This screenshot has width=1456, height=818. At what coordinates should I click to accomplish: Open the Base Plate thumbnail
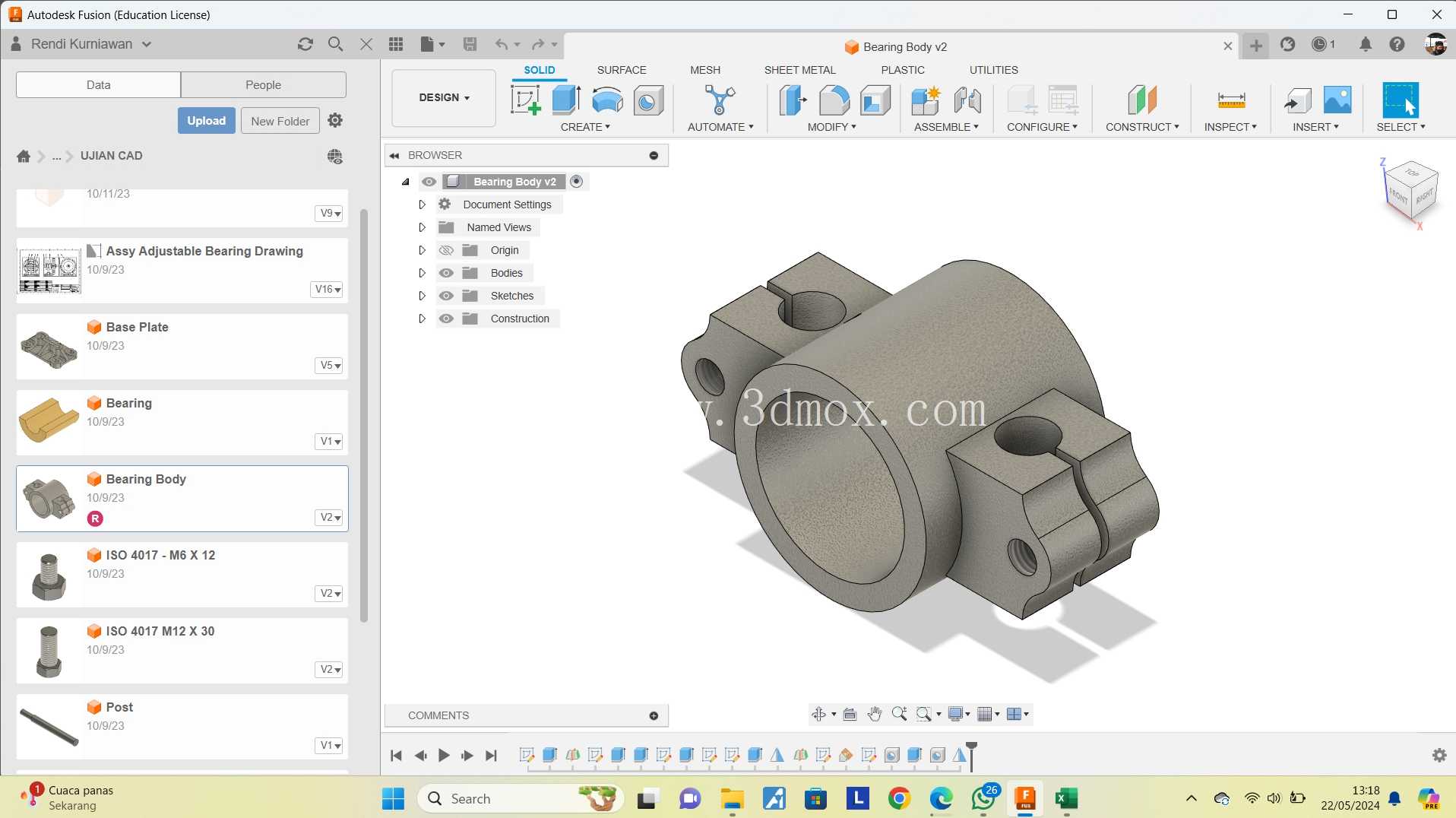49,347
